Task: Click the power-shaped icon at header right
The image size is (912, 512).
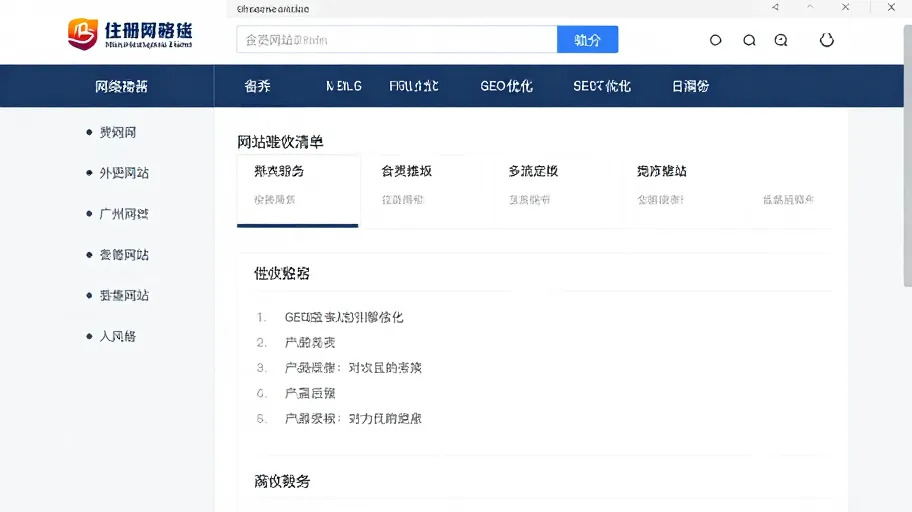Action: coord(826,40)
